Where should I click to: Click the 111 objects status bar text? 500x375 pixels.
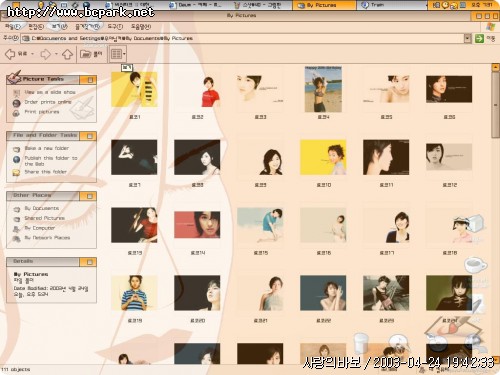[16, 369]
